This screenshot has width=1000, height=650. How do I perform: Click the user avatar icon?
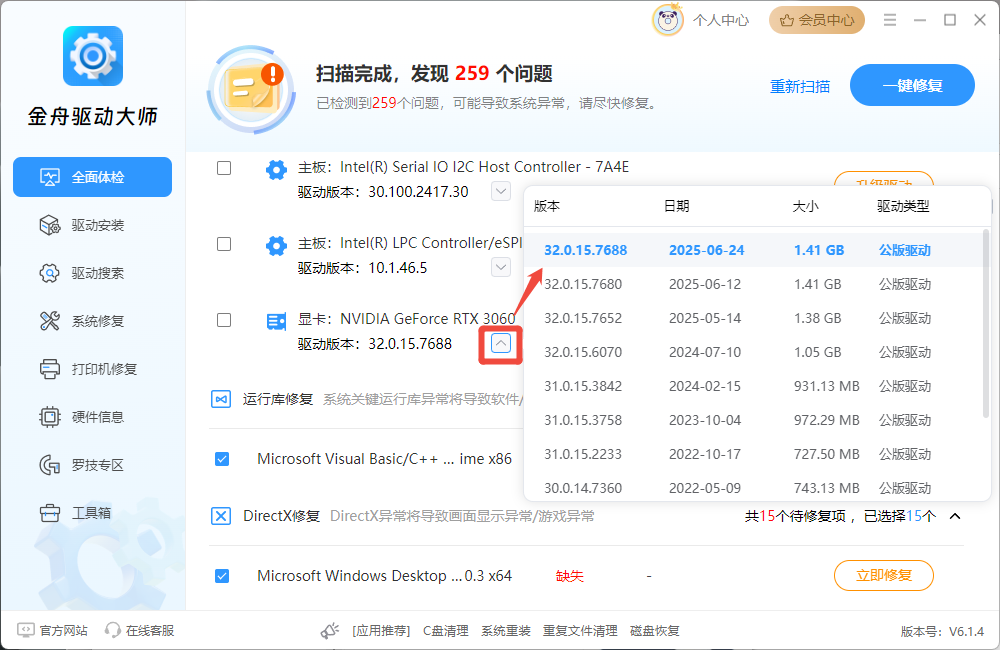coord(668,20)
